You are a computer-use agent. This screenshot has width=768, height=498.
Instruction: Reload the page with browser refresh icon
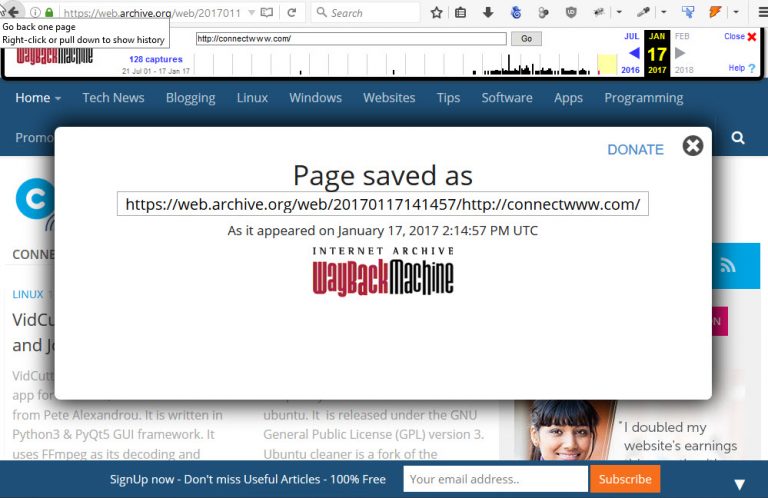pyautogui.click(x=291, y=13)
